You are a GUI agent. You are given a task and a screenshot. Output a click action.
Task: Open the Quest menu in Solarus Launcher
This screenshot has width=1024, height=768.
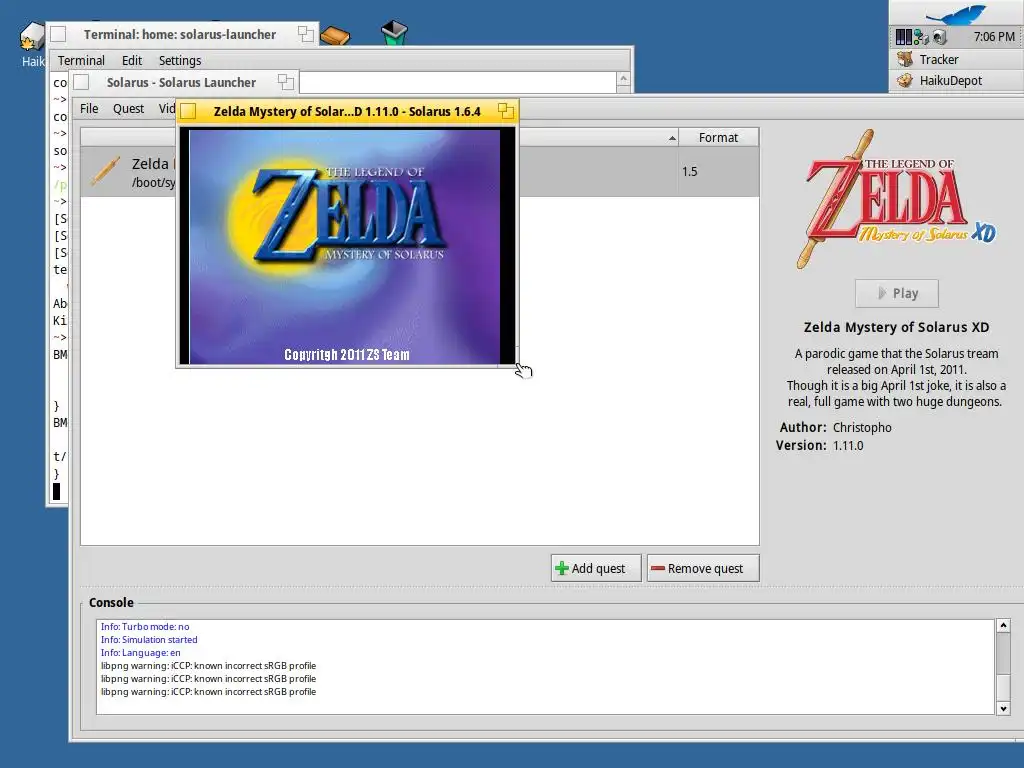click(x=128, y=108)
